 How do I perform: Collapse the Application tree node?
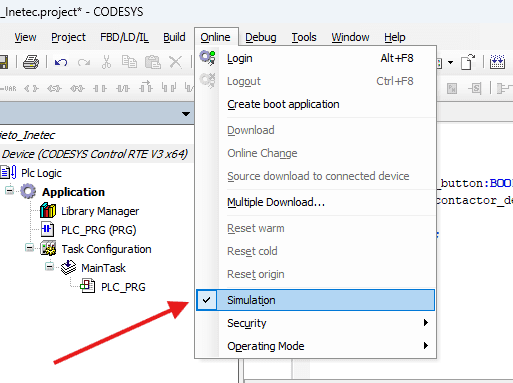coord(9,191)
